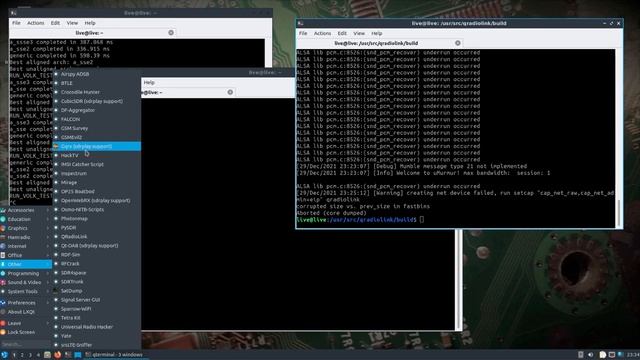Close the live@live tab in top-left terminal
This screenshot has height=360, width=640.
pos(171,33)
